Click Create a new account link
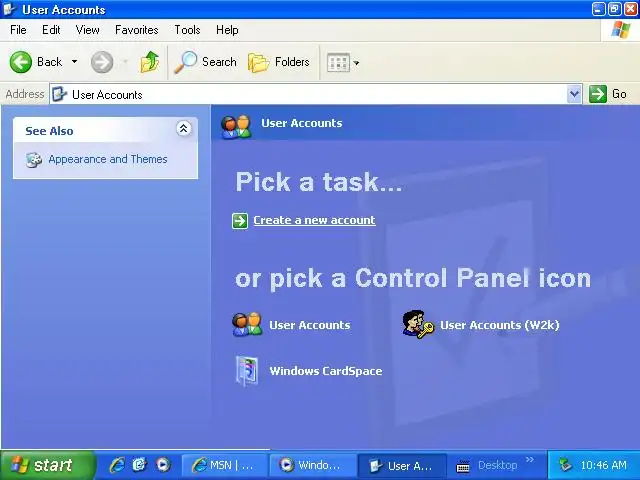The width and height of the screenshot is (640, 480). (314, 220)
